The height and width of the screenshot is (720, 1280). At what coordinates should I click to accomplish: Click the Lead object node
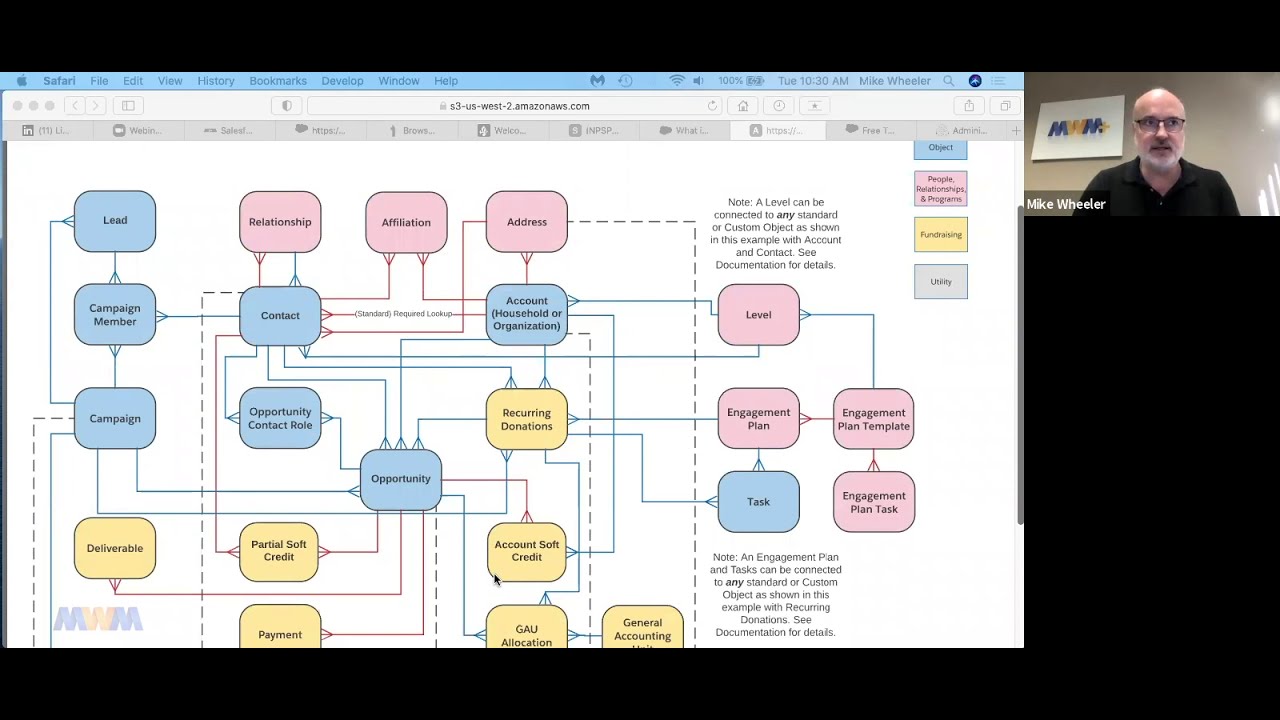pos(115,221)
